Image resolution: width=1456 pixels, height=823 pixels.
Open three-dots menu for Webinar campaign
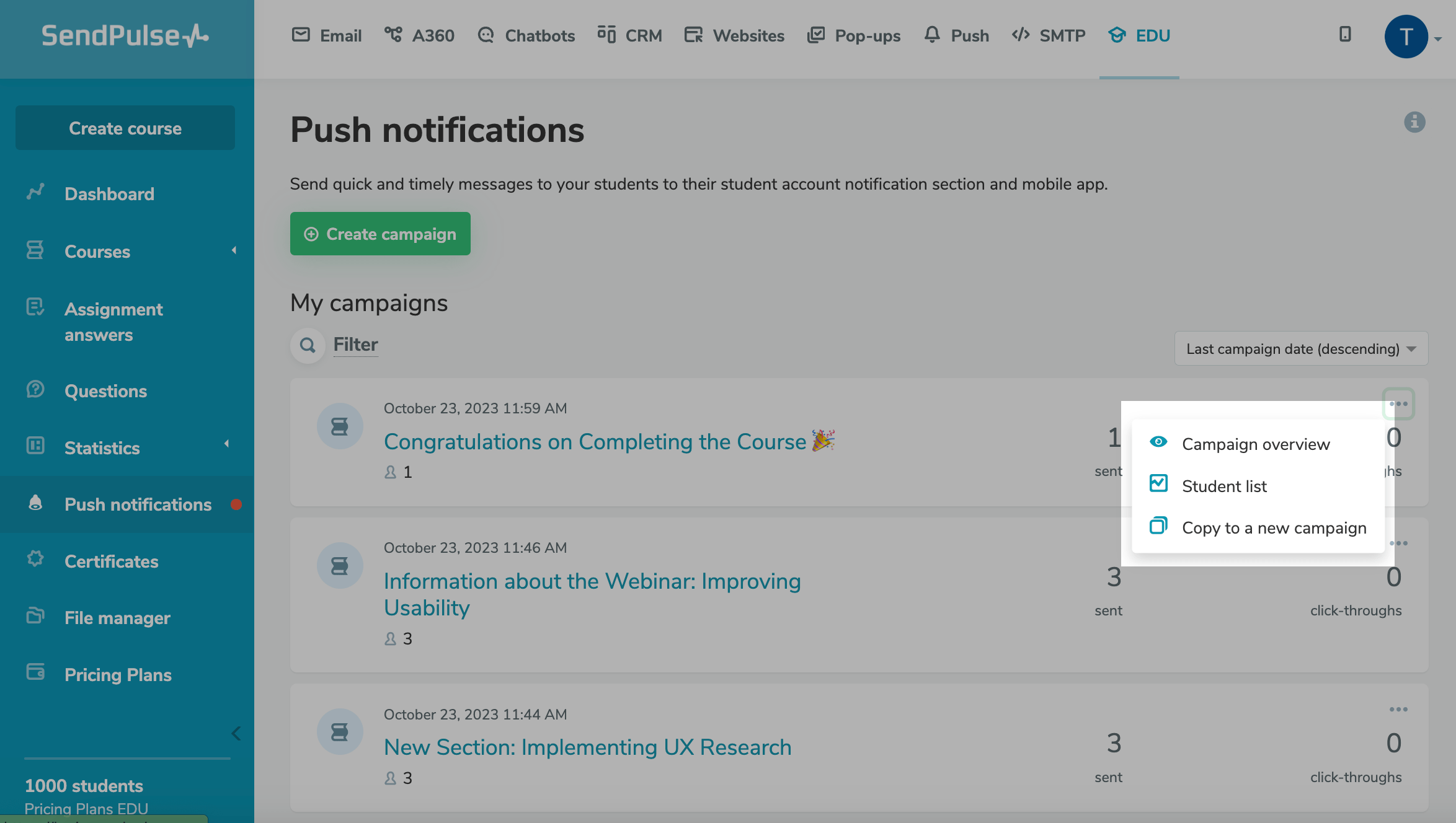tap(1398, 544)
